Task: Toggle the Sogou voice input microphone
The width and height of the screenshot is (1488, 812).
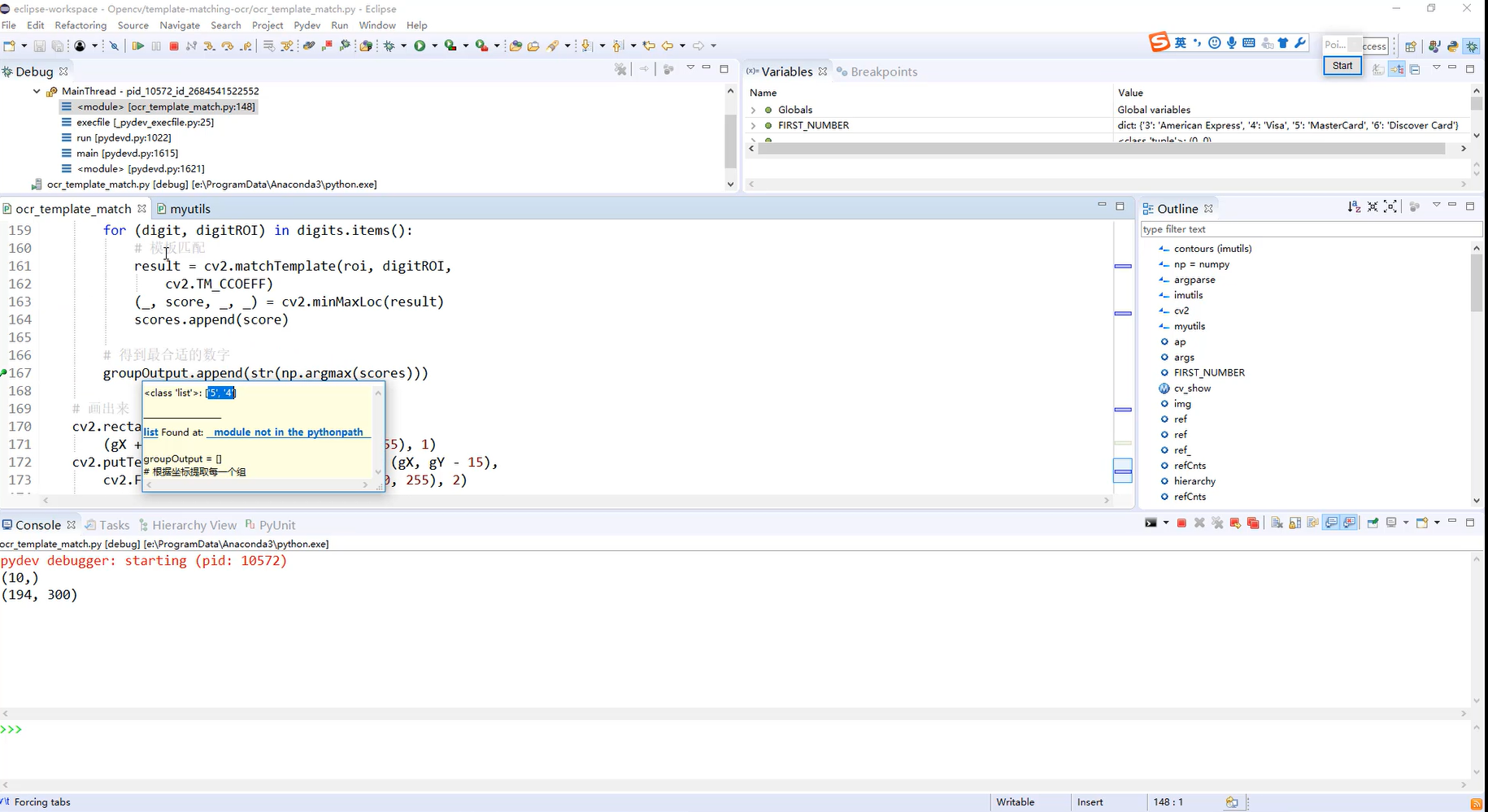Action: coord(1232,43)
